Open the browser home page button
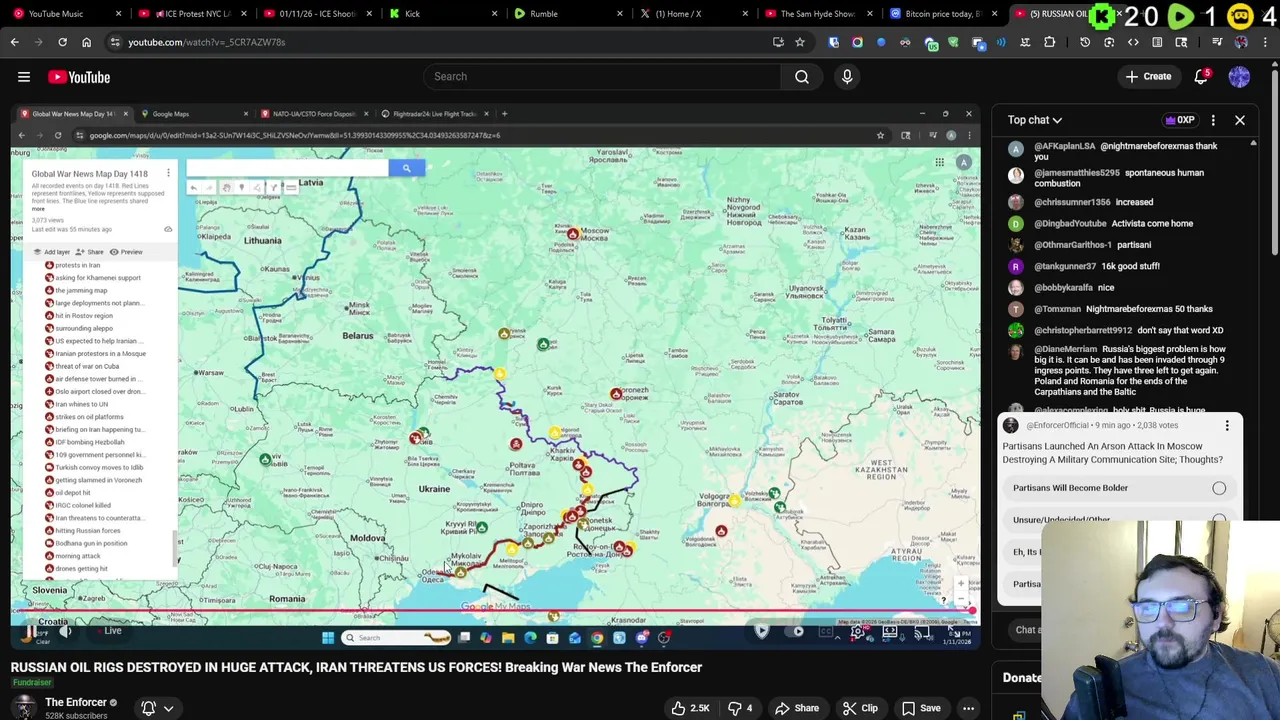 [x=86, y=42]
